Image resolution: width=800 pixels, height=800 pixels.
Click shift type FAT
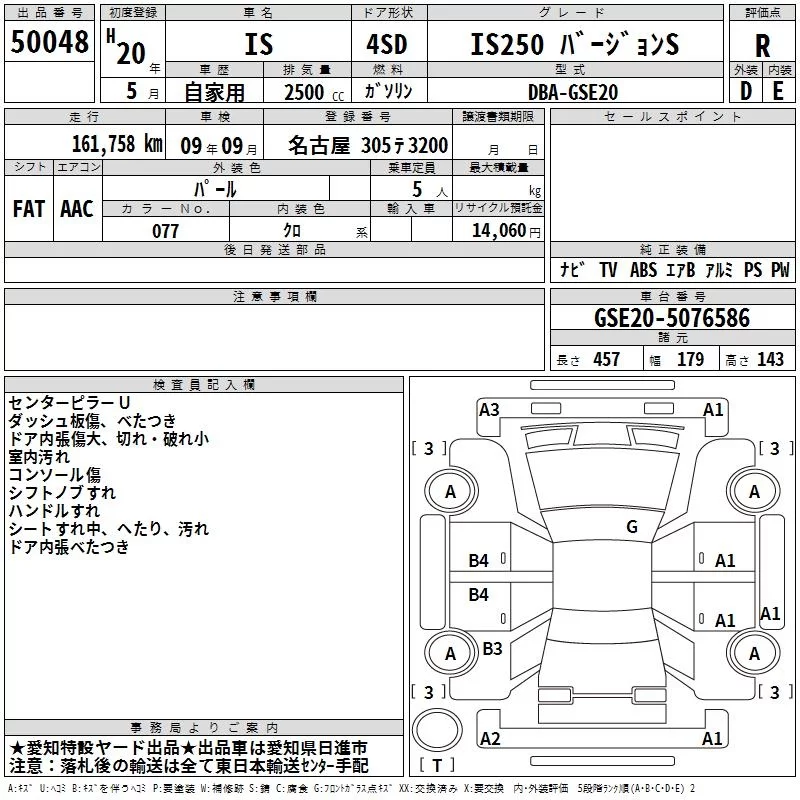[x=29, y=209]
